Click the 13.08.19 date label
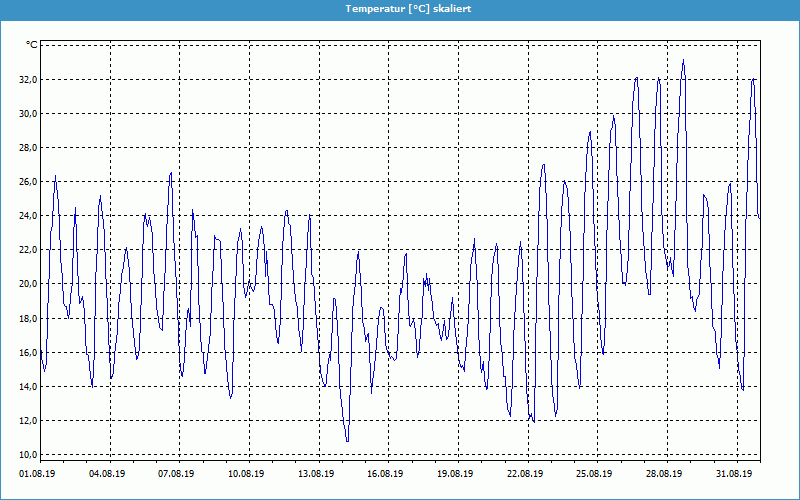This screenshot has width=800, height=500. click(315, 475)
